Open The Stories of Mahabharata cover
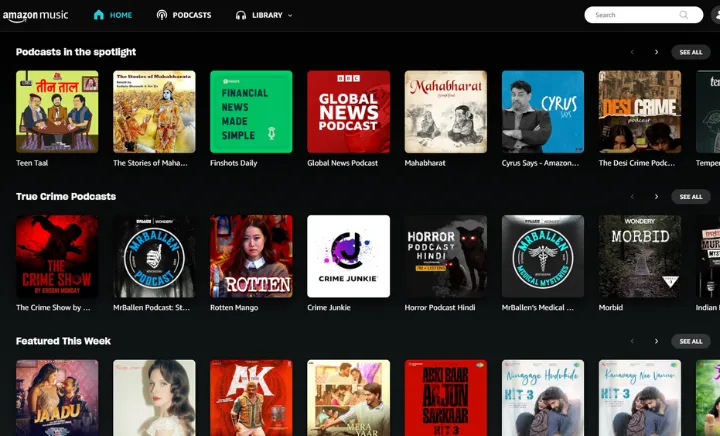 (x=154, y=112)
